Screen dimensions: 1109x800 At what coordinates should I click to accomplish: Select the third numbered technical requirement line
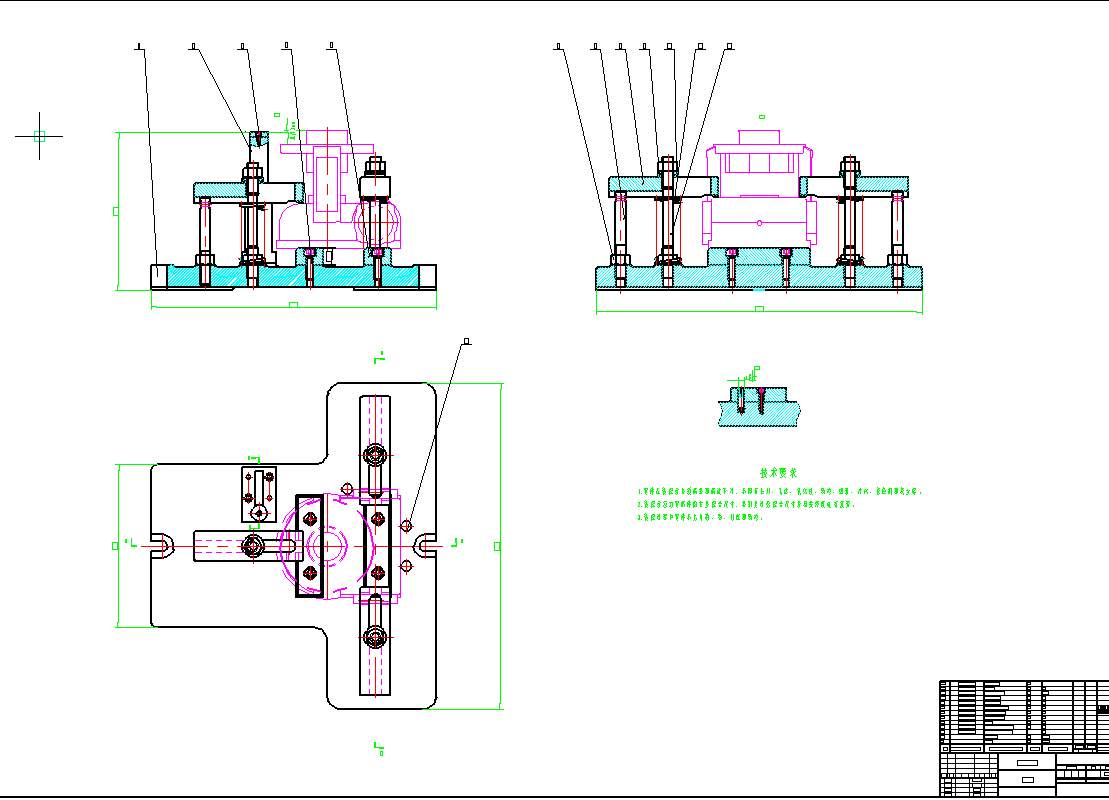(x=699, y=517)
